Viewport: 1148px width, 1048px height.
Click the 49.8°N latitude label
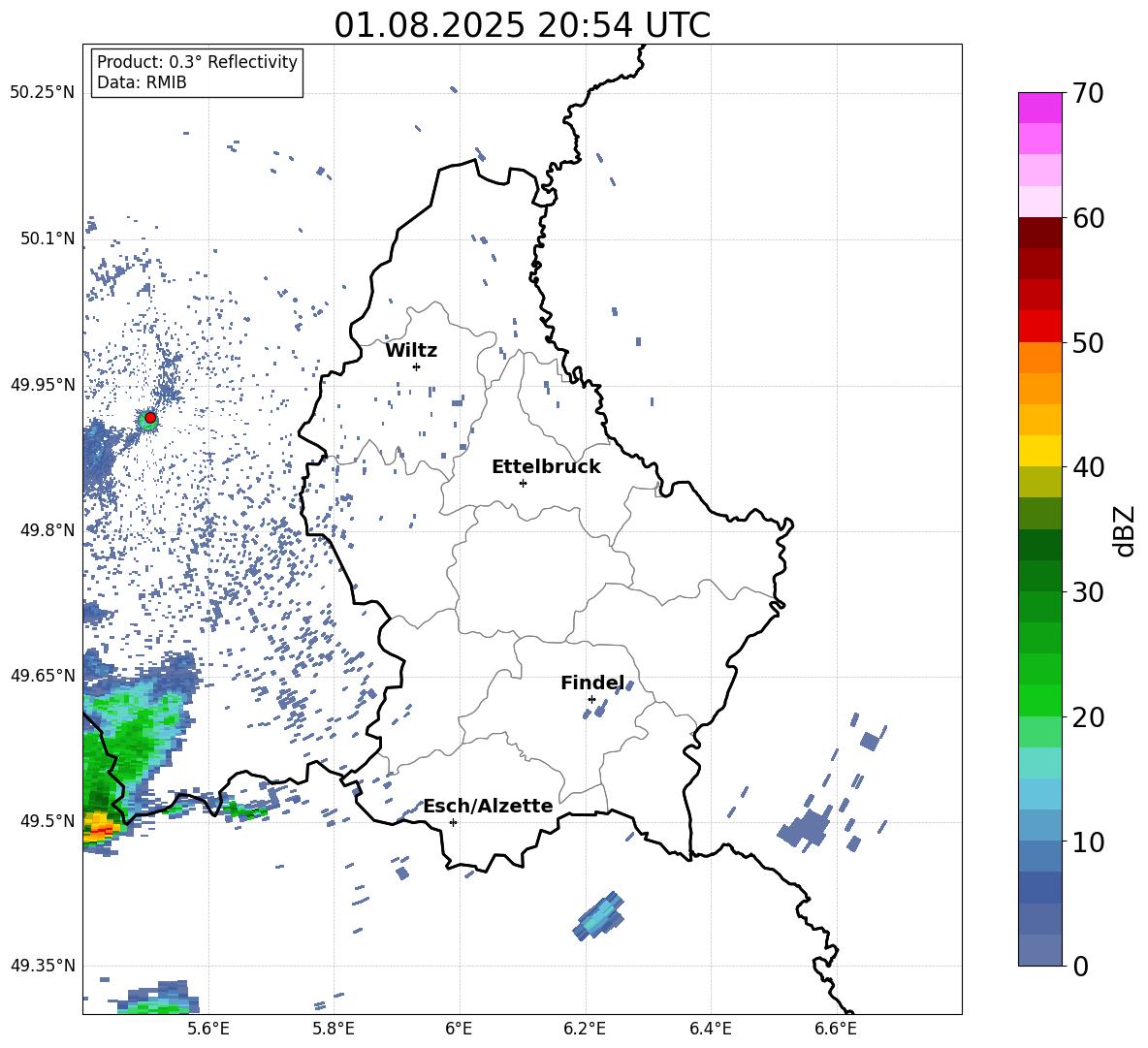(x=47, y=530)
